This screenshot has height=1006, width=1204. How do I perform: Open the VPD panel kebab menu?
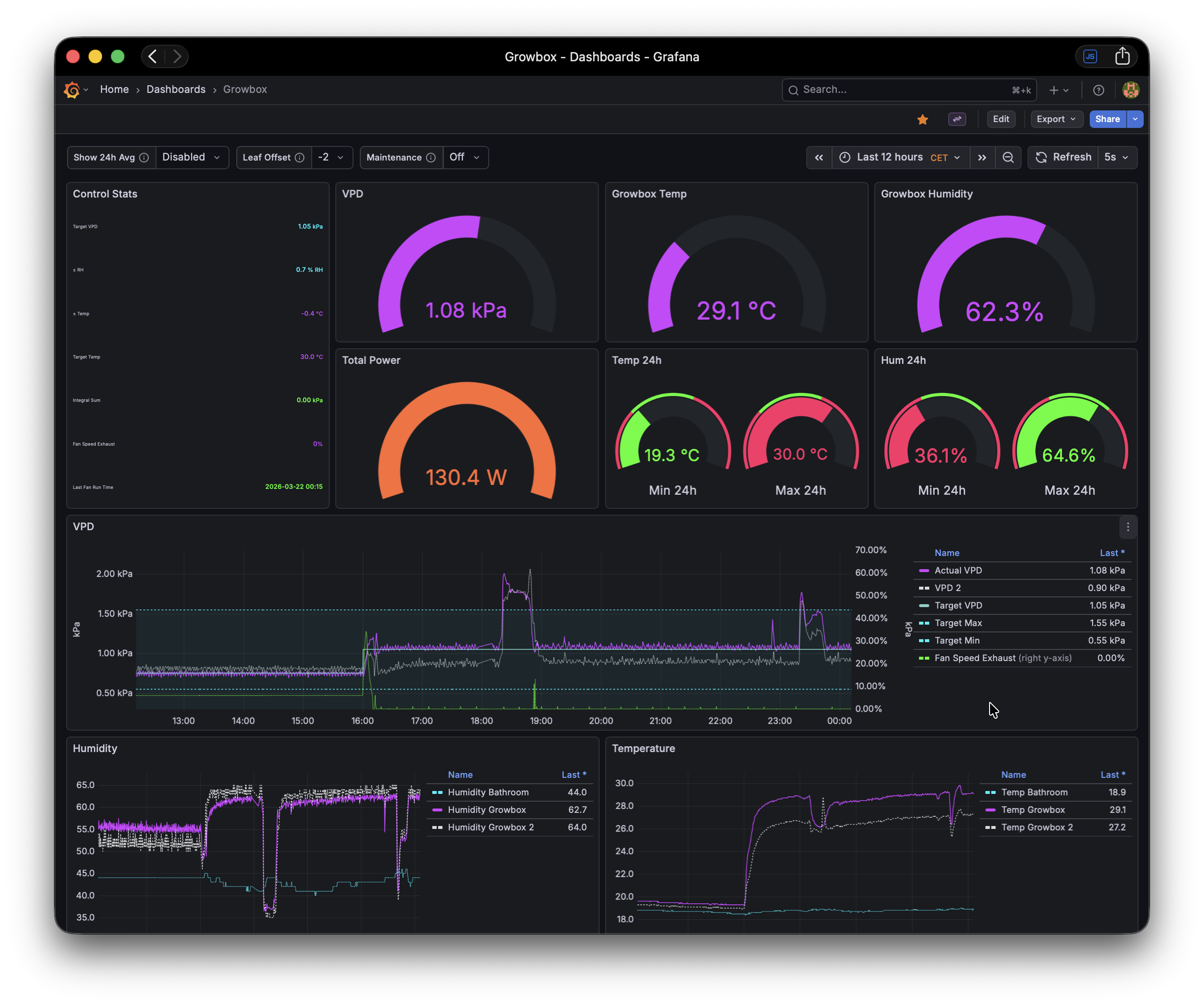click(x=1128, y=526)
